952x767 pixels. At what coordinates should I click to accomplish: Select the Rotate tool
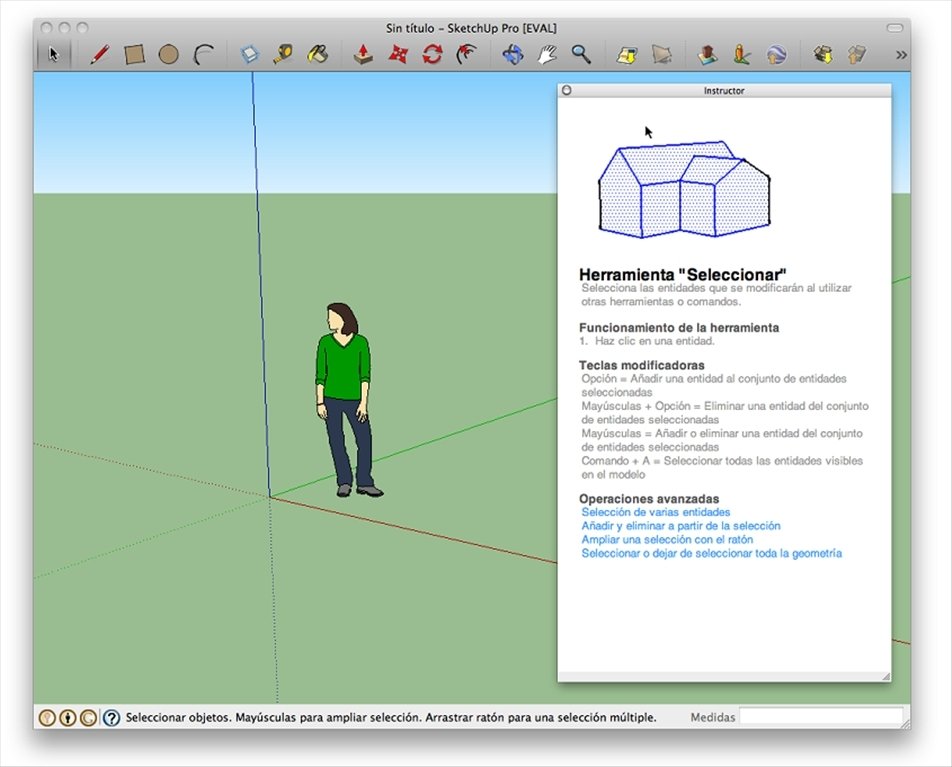point(432,54)
